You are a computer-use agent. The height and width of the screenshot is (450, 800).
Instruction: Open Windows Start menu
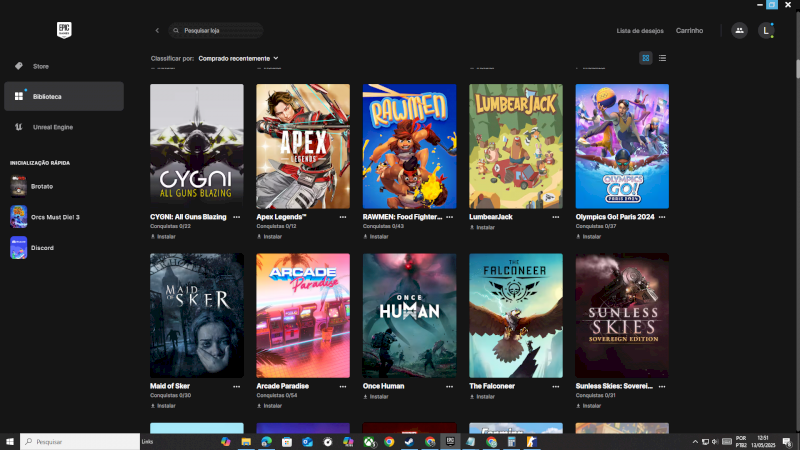[10, 441]
